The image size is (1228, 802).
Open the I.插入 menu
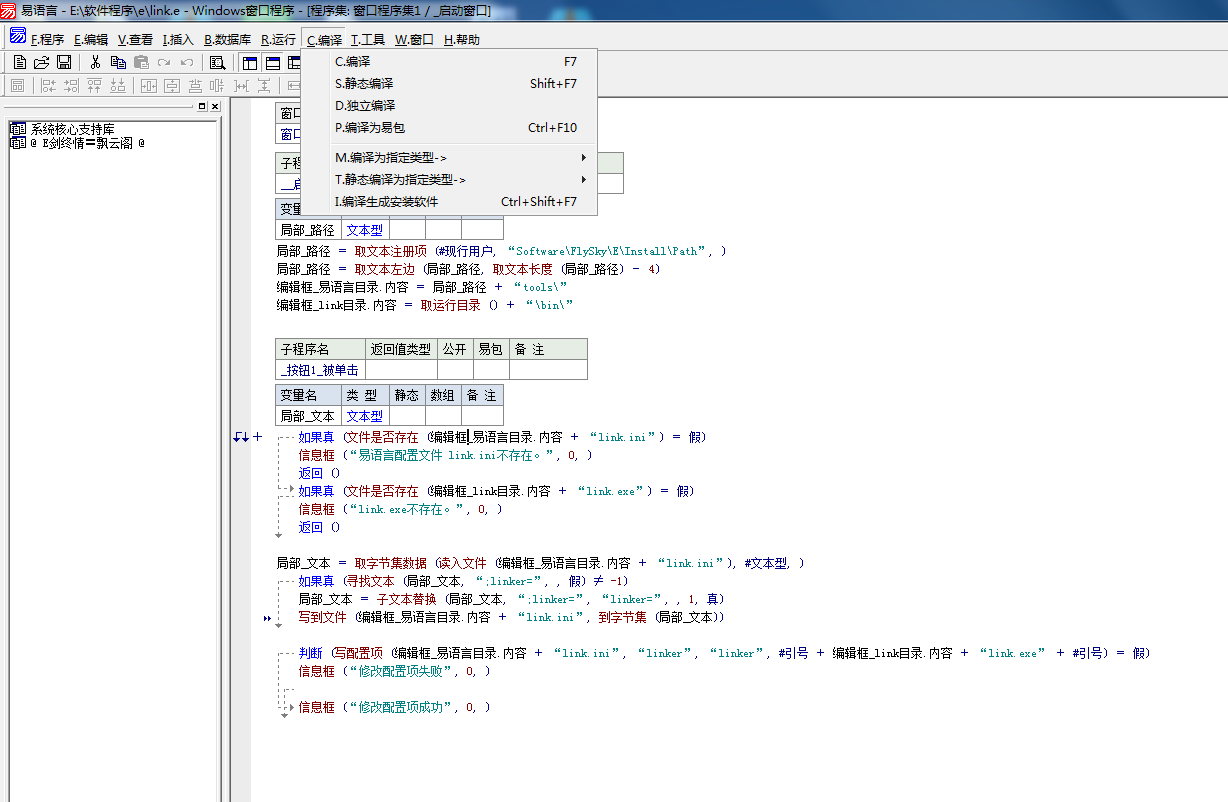tap(178, 40)
